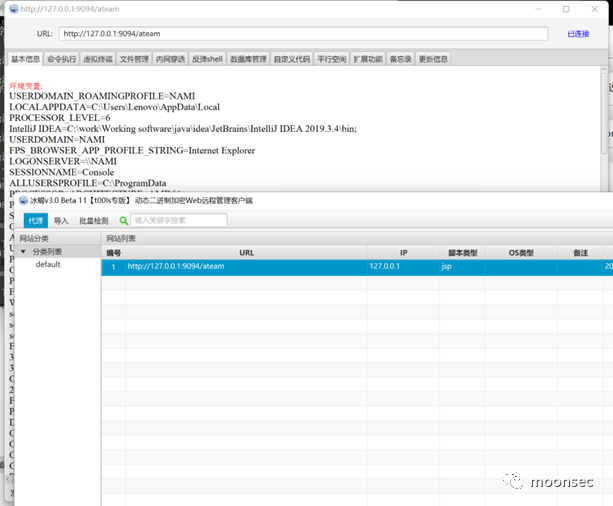The image size is (613, 506).
Task: Minimize the shell connection window
Action: pos(538,9)
